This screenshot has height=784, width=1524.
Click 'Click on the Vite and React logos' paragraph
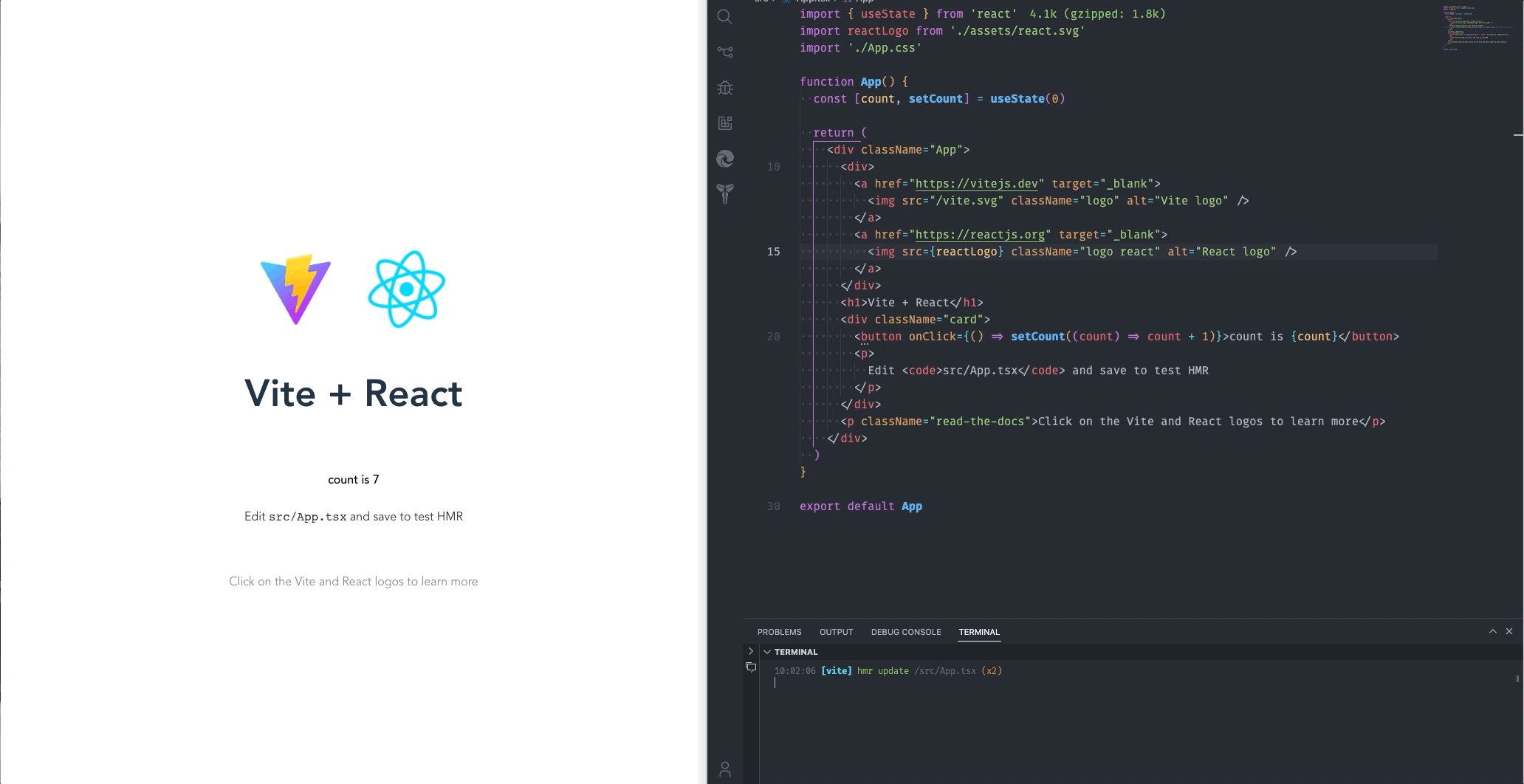coord(354,582)
